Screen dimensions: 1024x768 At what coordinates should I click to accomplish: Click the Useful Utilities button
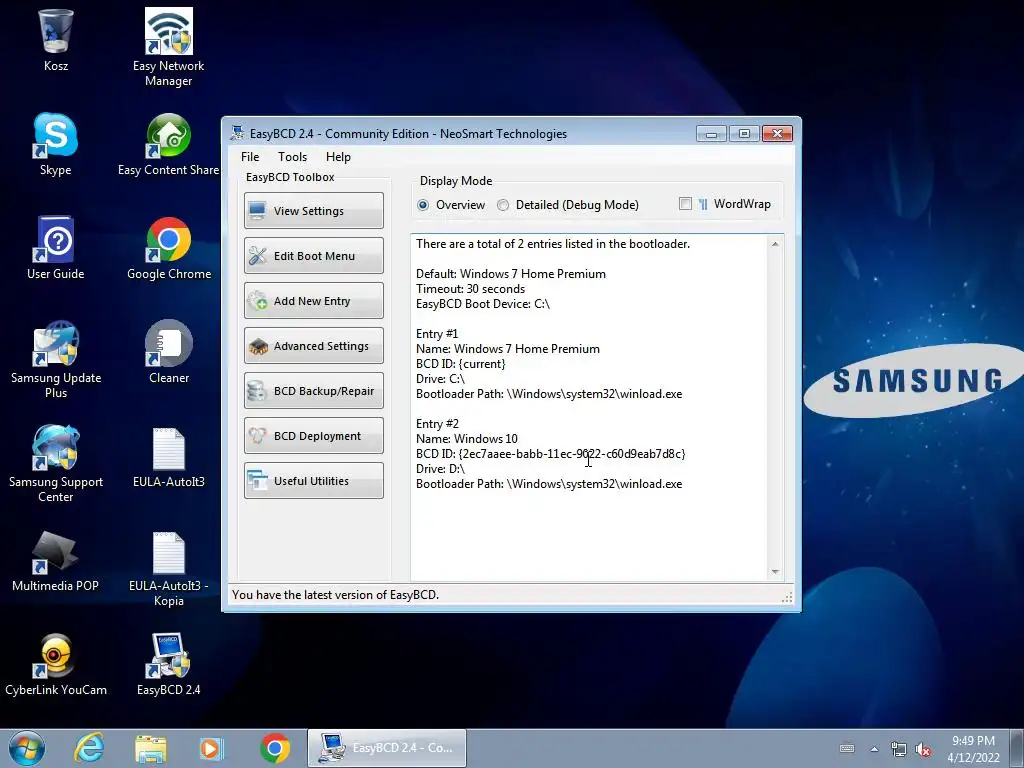314,481
